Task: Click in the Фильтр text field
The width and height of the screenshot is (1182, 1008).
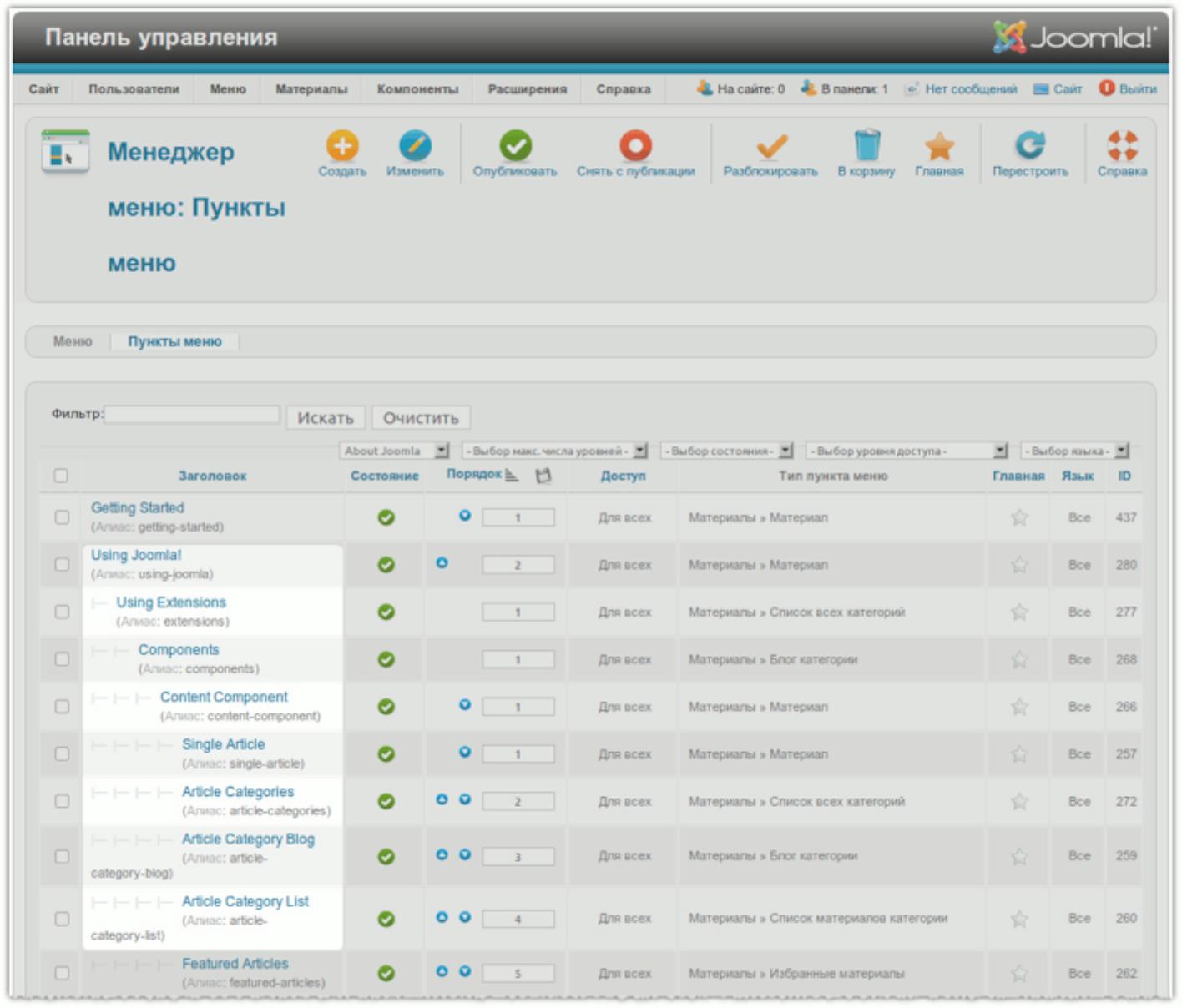Action: [x=192, y=414]
